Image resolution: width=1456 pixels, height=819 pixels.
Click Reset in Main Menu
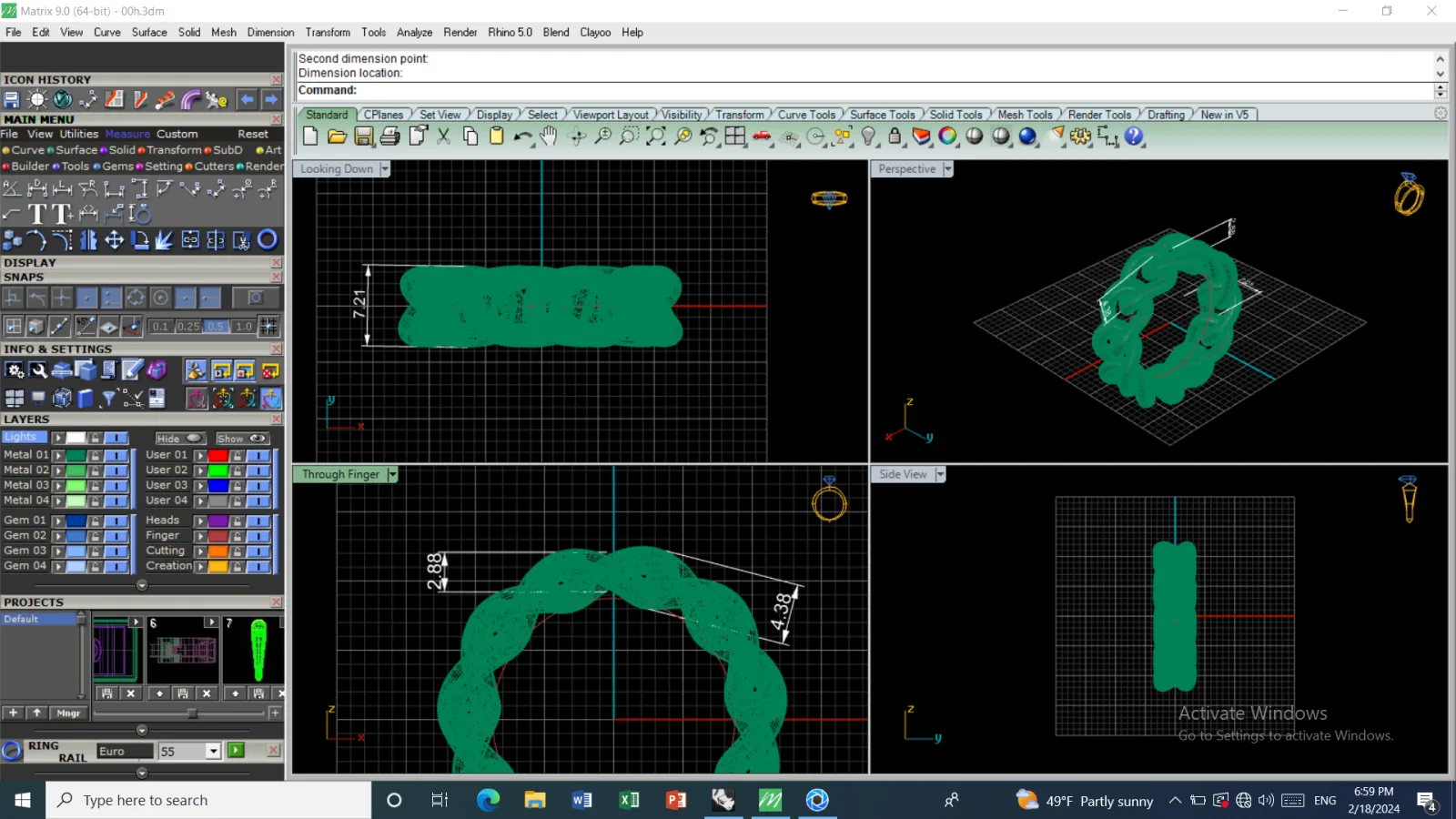pos(253,134)
